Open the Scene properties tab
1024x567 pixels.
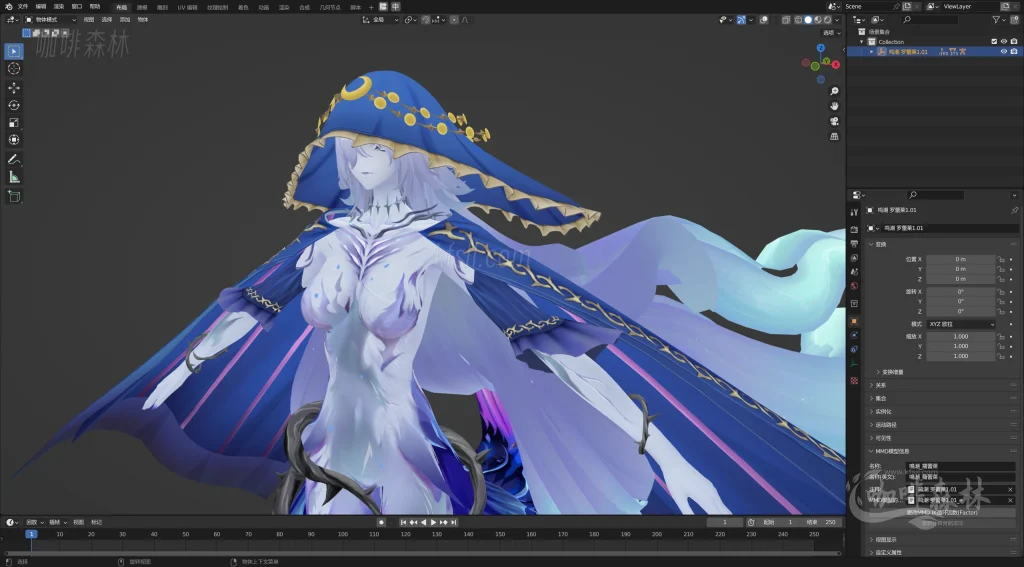tap(854, 272)
